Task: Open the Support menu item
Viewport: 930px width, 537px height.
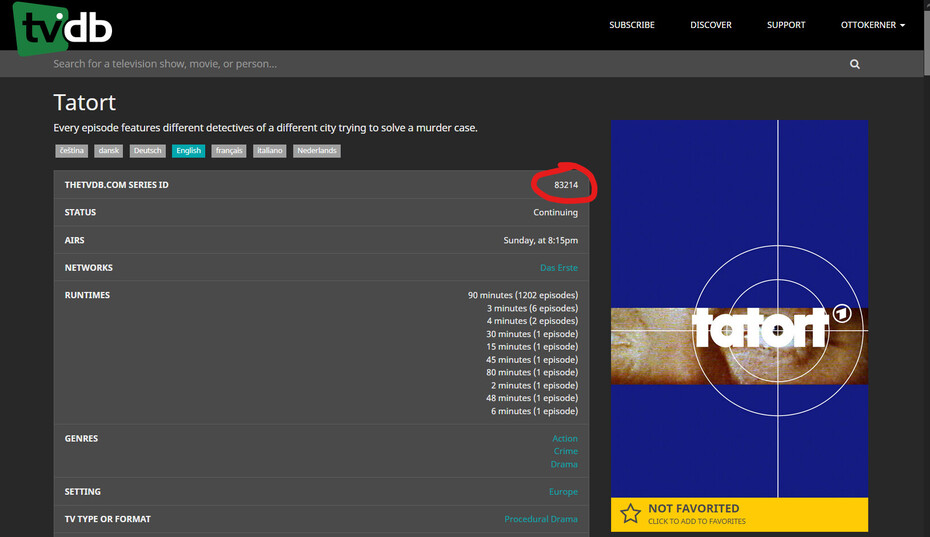Action: pos(786,25)
